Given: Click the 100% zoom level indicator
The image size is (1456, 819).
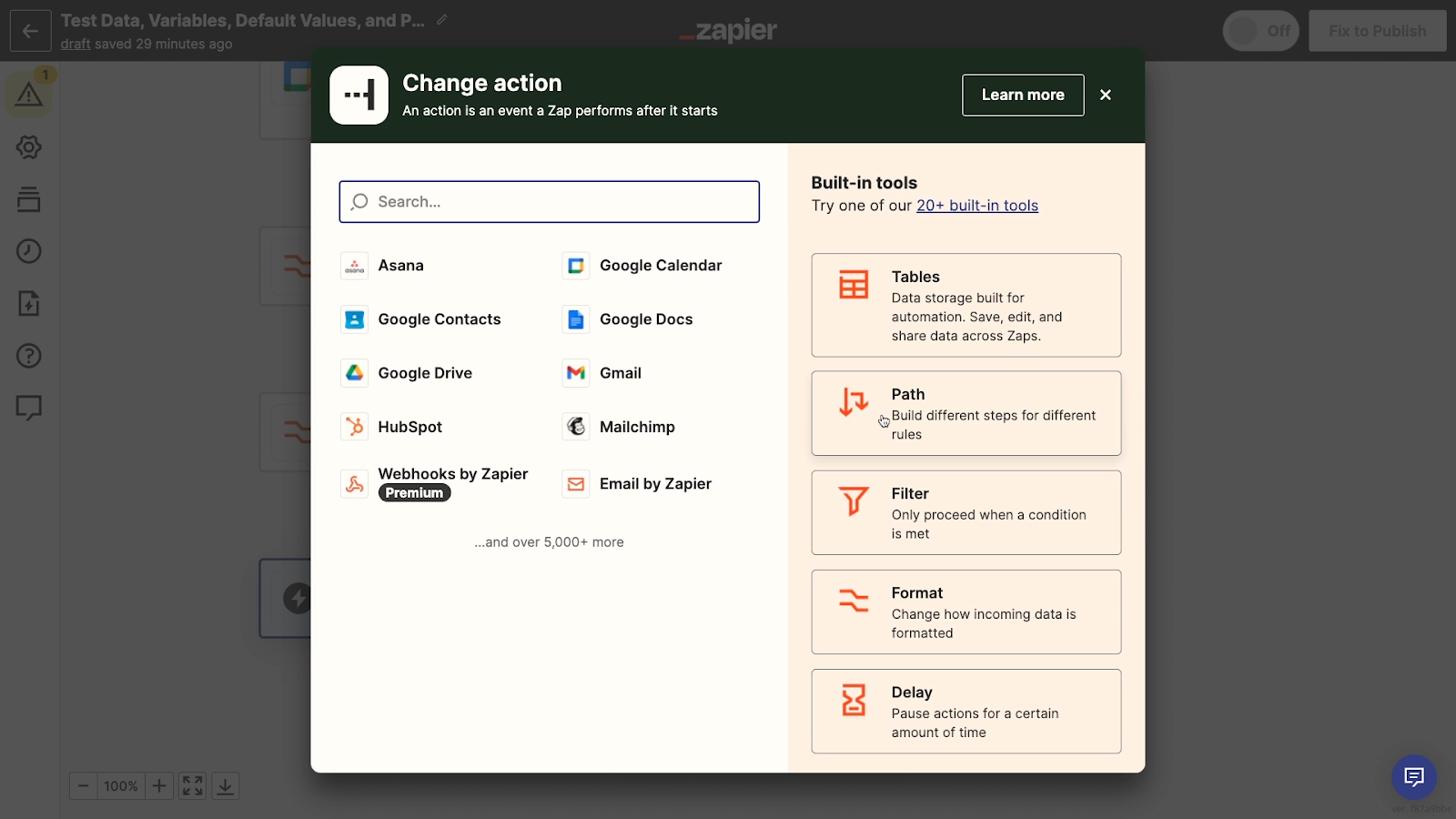Looking at the screenshot, I should [121, 786].
